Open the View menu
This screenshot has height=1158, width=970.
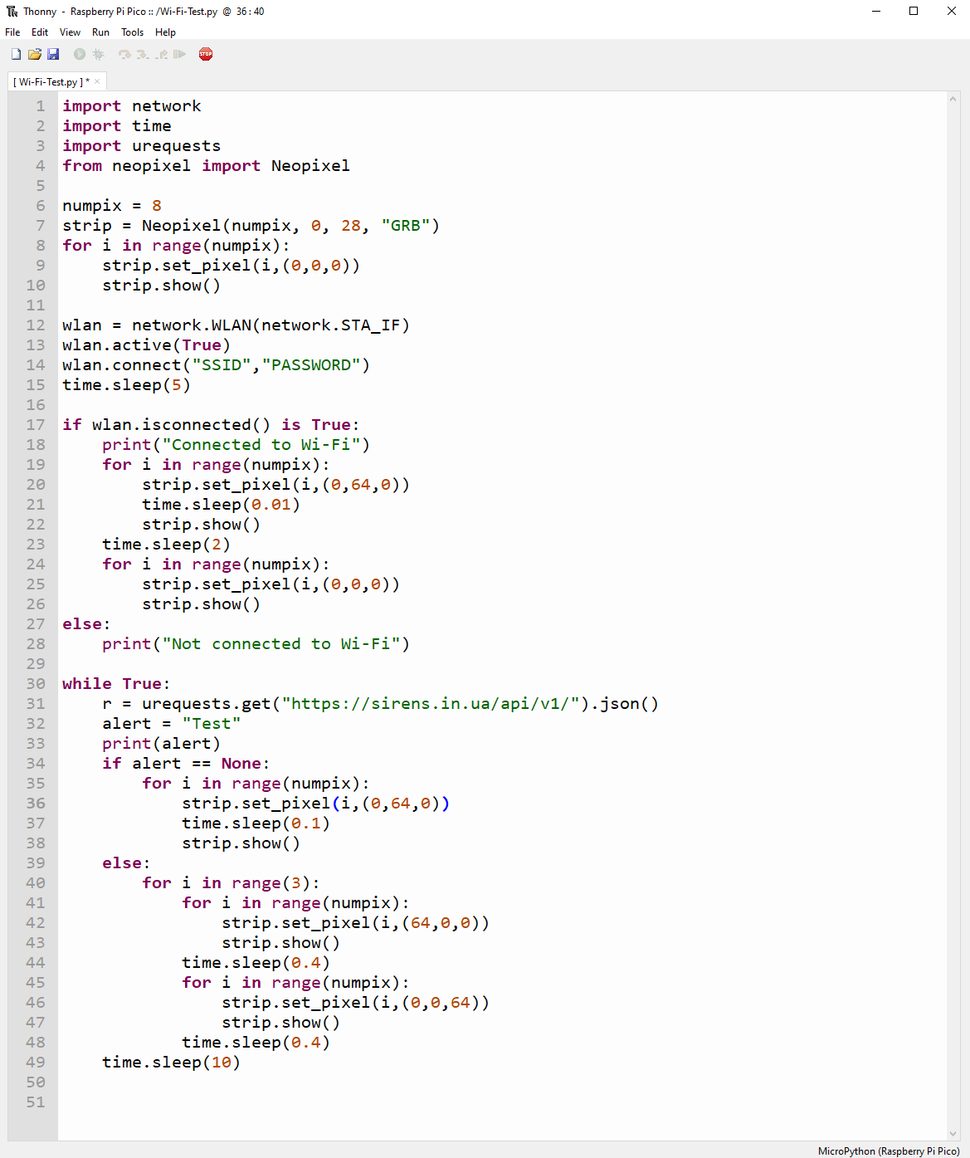tap(70, 32)
